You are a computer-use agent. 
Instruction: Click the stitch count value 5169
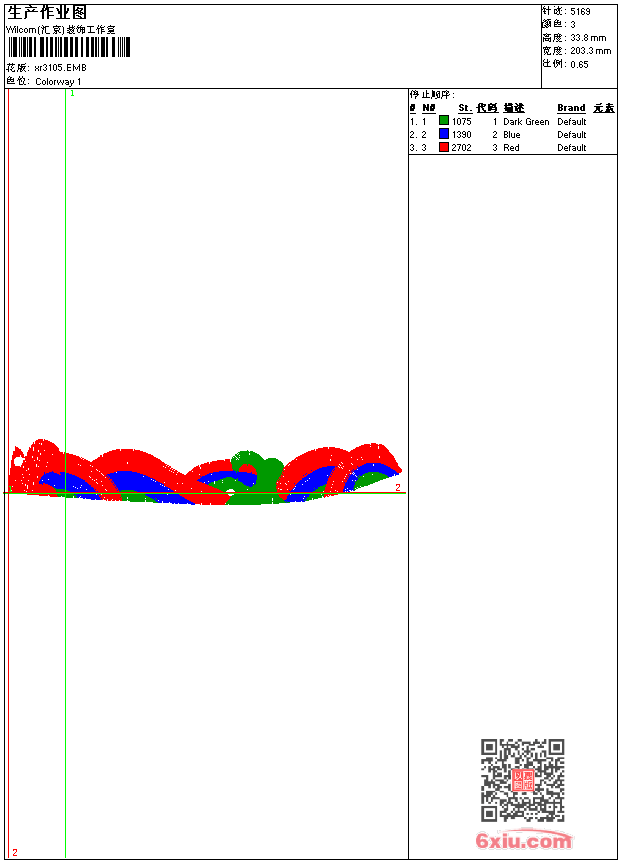click(580, 12)
